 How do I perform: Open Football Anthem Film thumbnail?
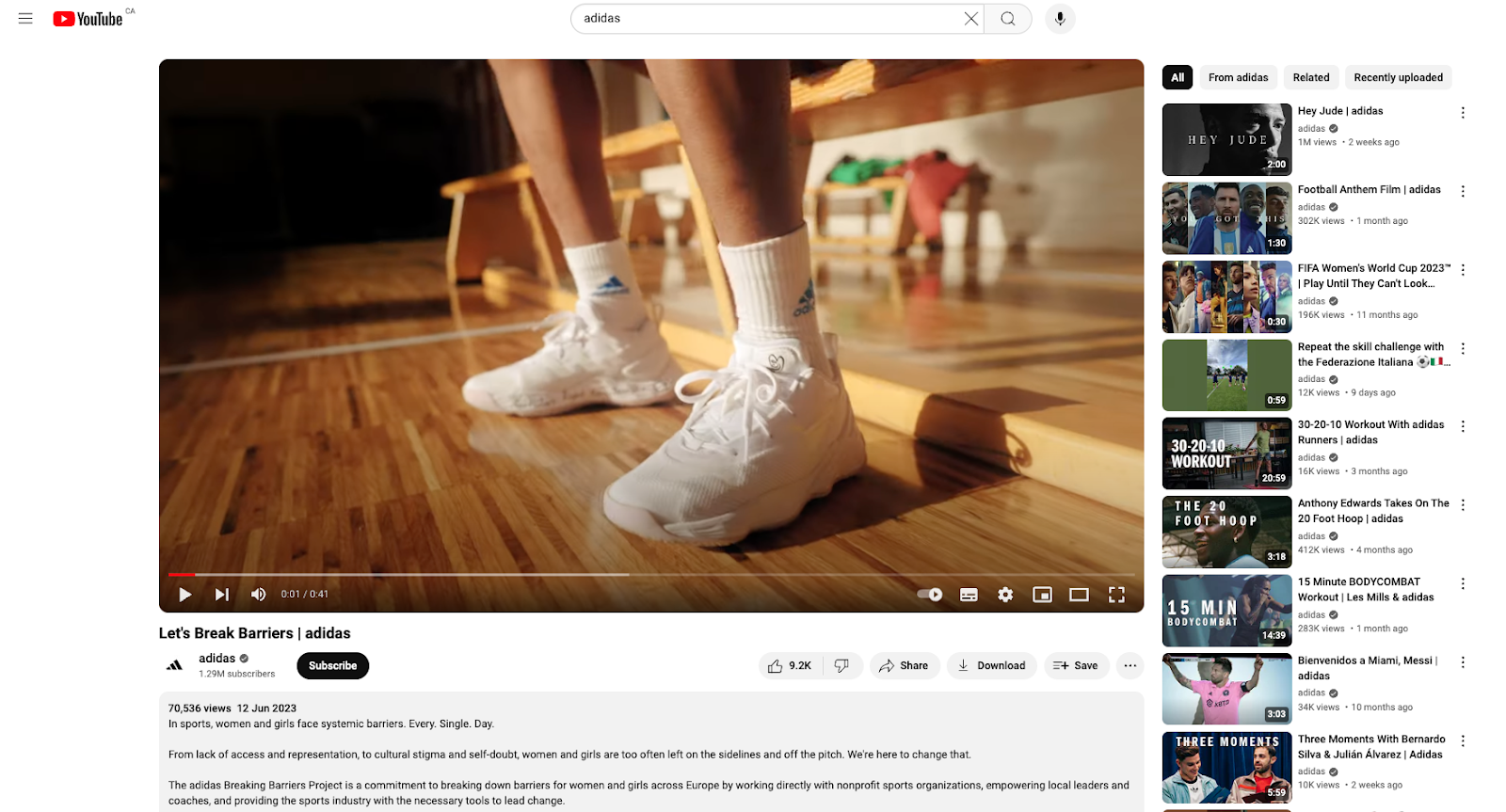pos(1226,218)
